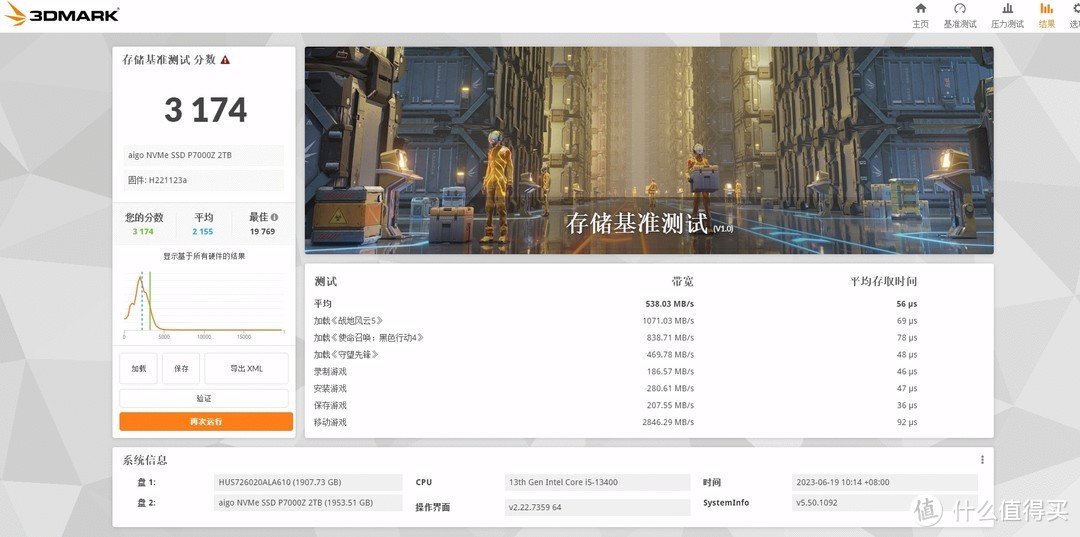Click the info icon next to 最佳
This screenshot has height=537, width=1080.
[x=274, y=217]
